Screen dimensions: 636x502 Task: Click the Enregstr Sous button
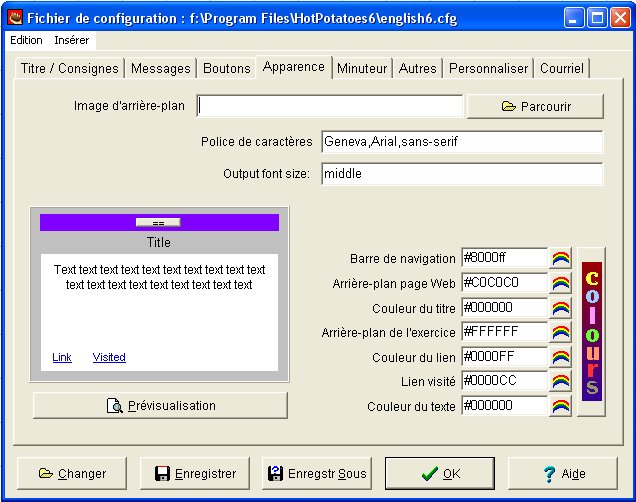click(317, 474)
